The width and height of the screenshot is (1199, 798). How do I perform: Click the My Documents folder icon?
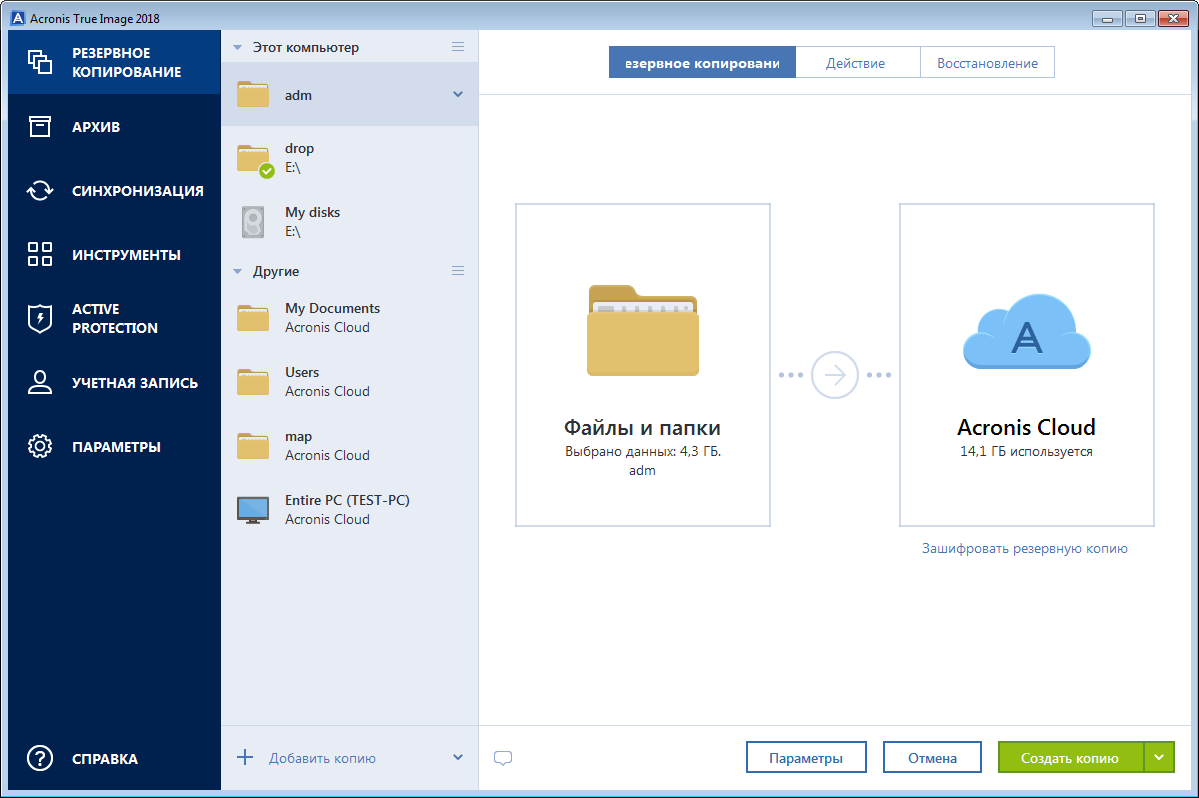point(252,318)
